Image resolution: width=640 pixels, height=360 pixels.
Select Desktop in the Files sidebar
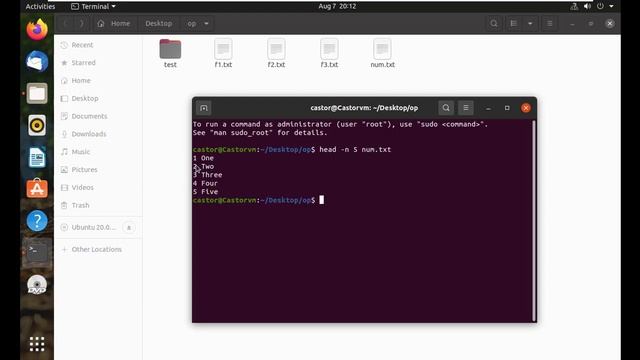[98, 98]
